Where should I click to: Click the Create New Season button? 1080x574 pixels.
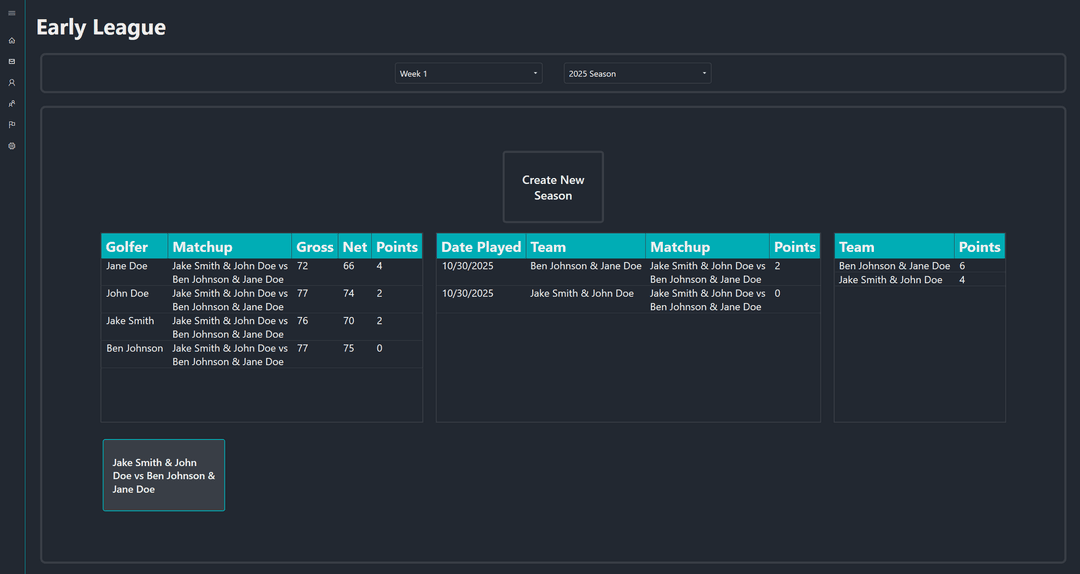(x=553, y=187)
